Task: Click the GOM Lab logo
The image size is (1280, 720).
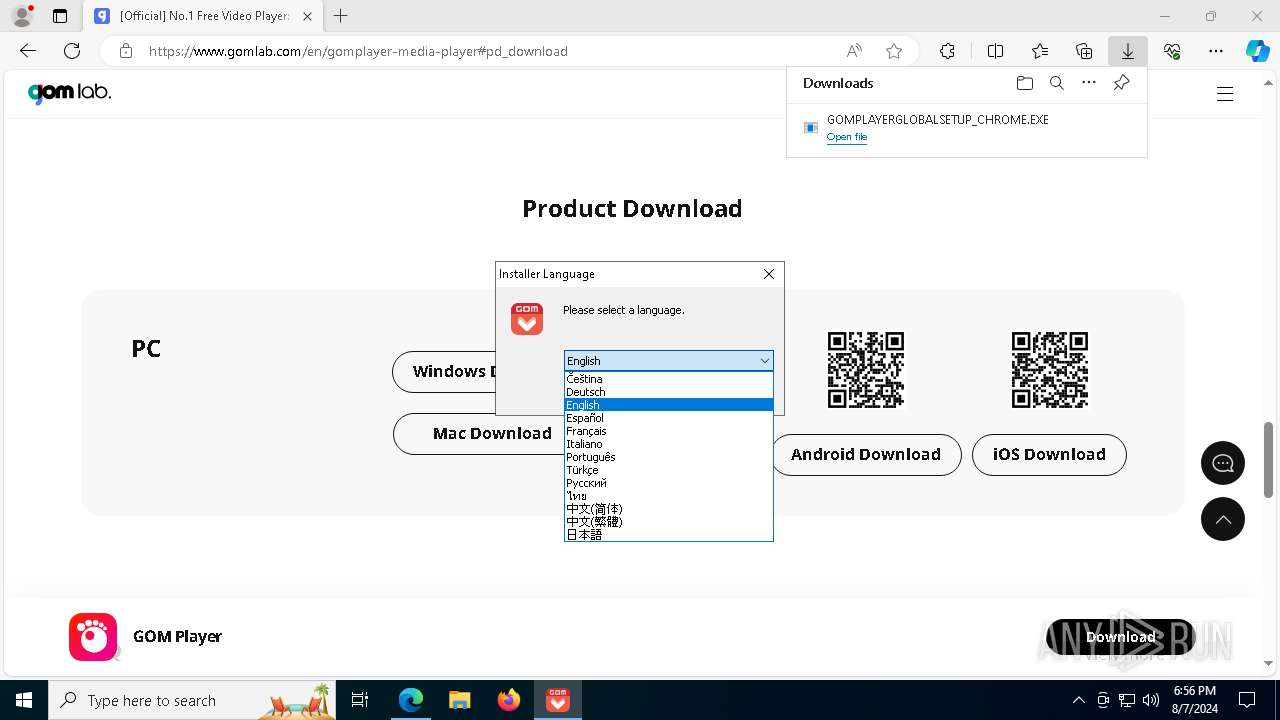Action: [x=69, y=93]
